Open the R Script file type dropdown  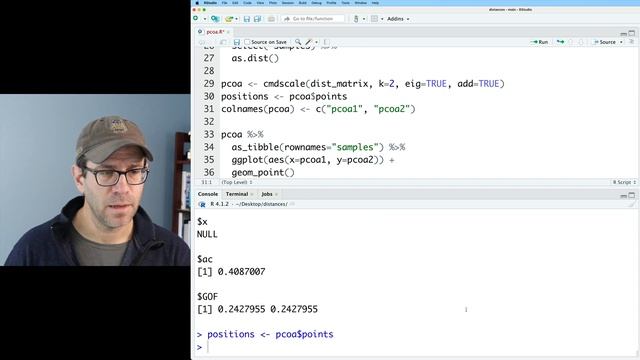click(x=624, y=182)
